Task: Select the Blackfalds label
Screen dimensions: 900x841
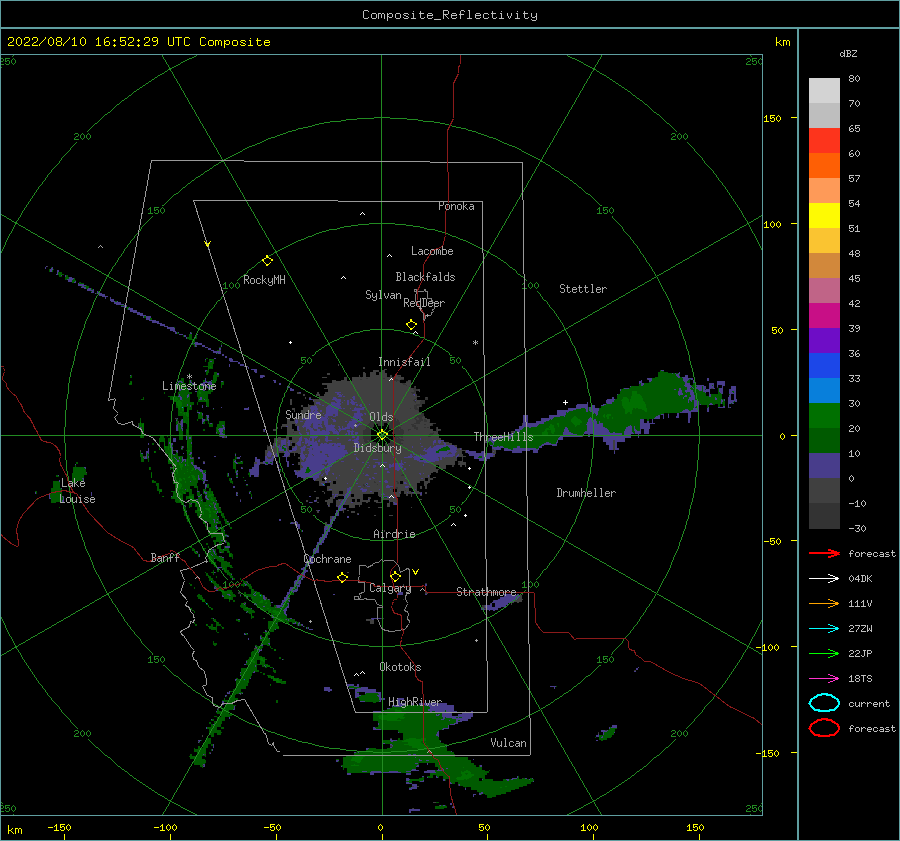Action: pos(425,277)
